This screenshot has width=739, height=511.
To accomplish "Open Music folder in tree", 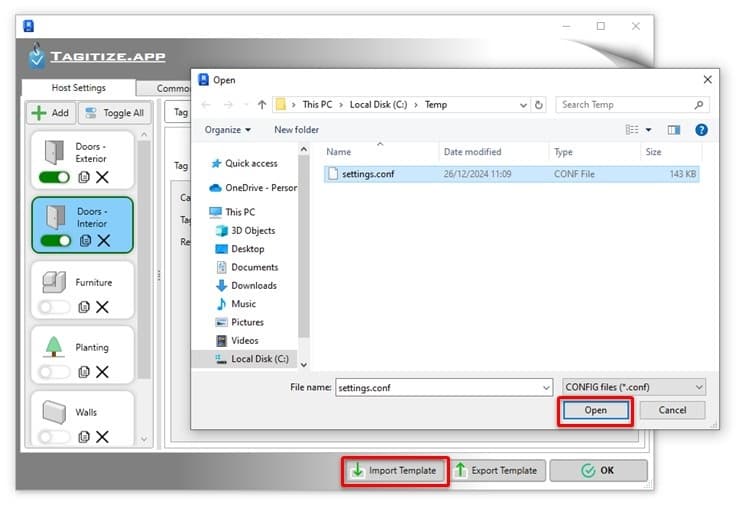I will coord(237,304).
